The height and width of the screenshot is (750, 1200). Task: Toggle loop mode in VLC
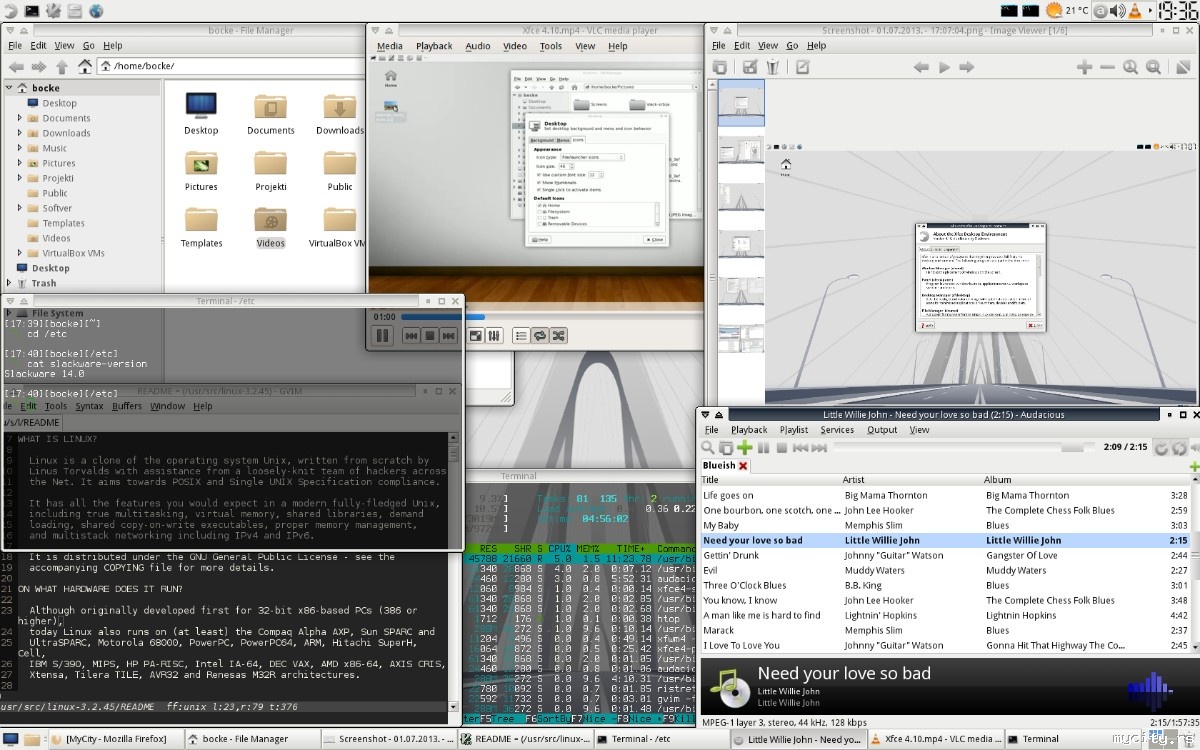point(540,336)
